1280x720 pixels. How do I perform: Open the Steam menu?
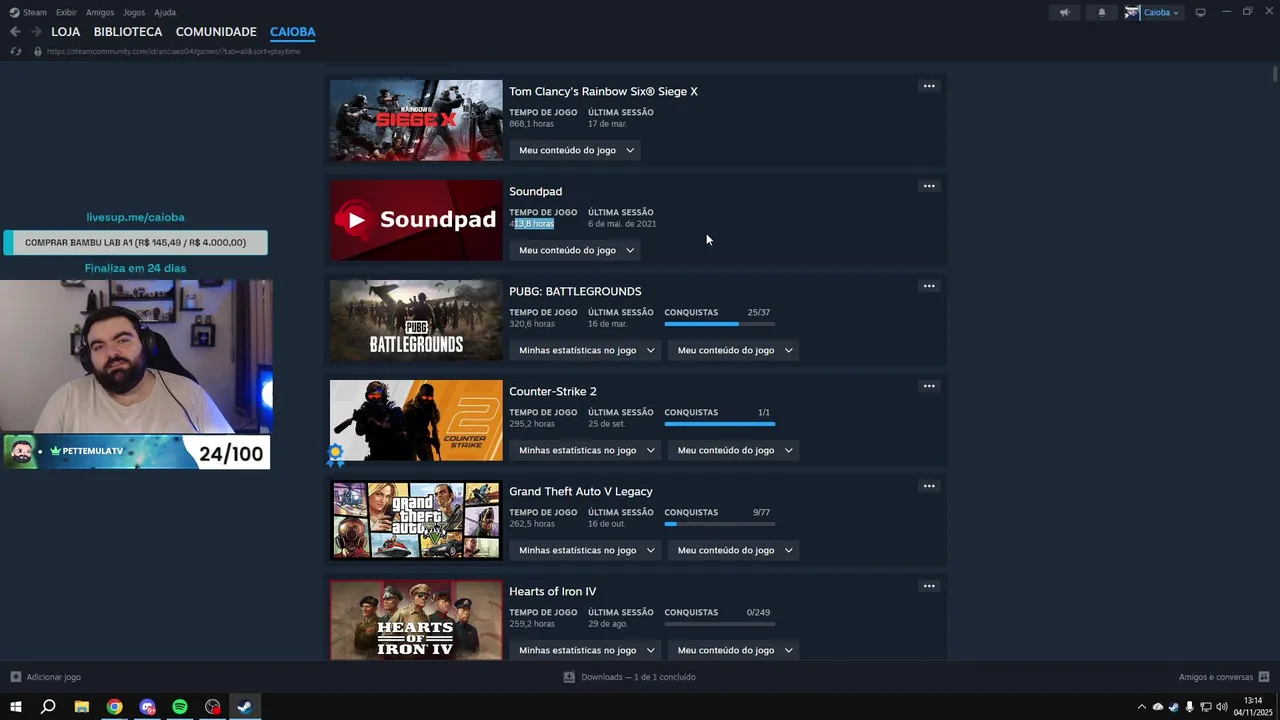tap(28, 12)
